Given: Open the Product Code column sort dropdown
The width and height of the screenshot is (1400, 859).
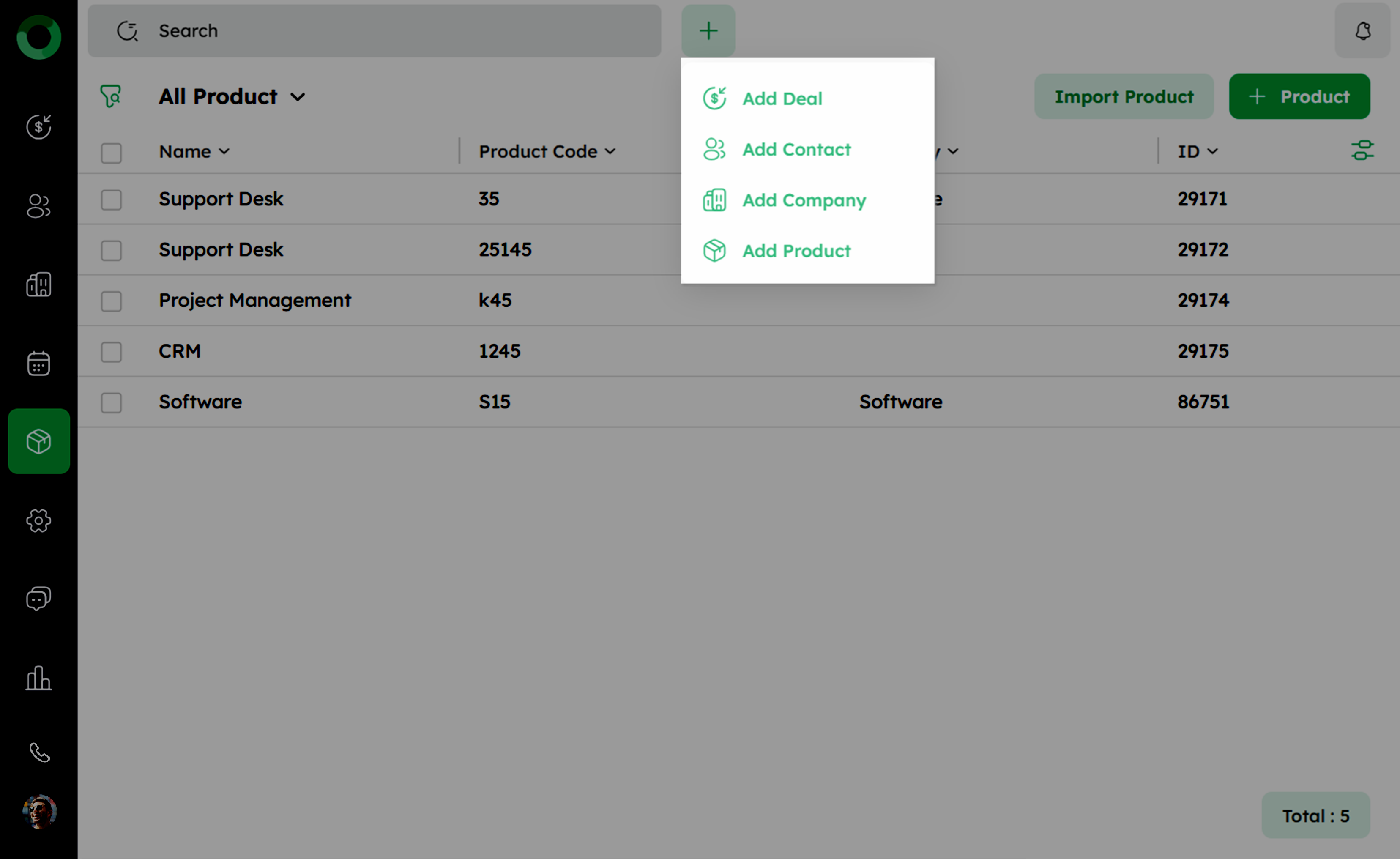Looking at the screenshot, I should click(x=610, y=152).
